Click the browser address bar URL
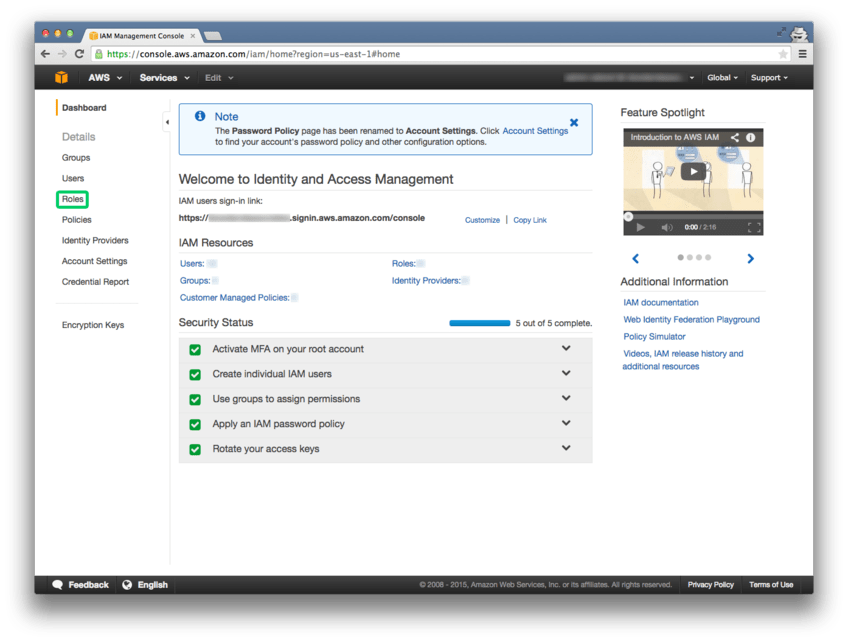Viewport: 848px width, 642px height. tap(254, 54)
